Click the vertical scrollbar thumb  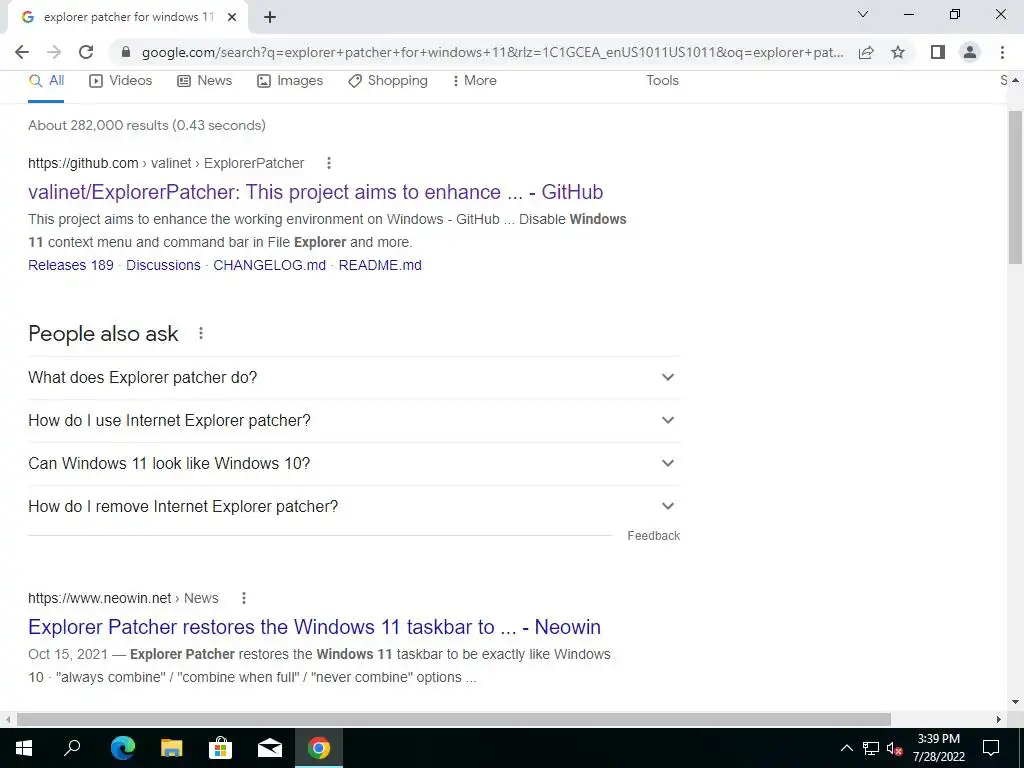coord(1015,187)
